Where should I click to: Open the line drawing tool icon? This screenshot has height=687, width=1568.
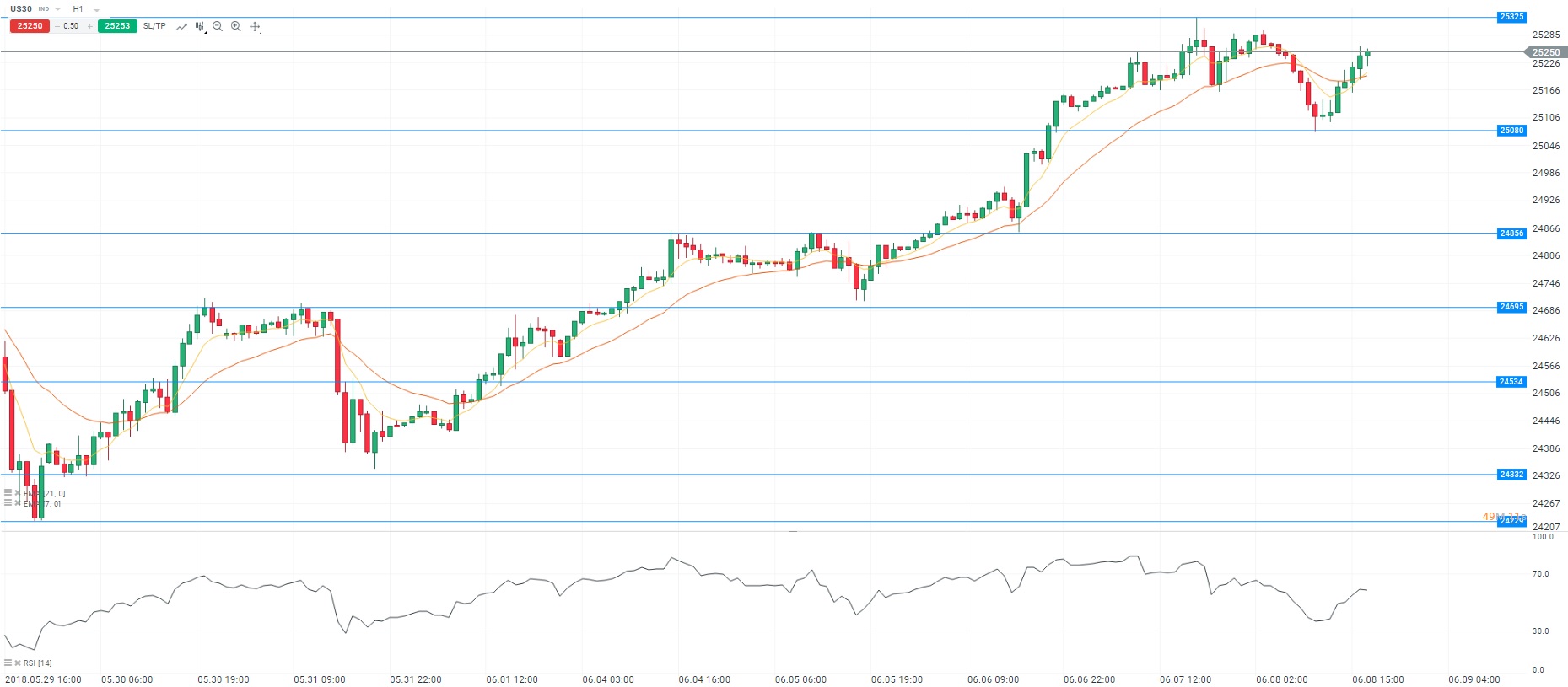coord(181,26)
